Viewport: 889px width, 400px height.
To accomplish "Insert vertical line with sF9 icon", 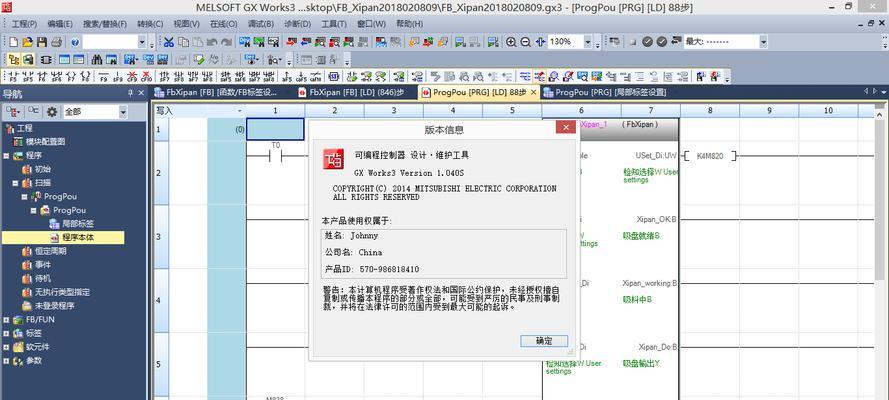I will click(x=118, y=76).
